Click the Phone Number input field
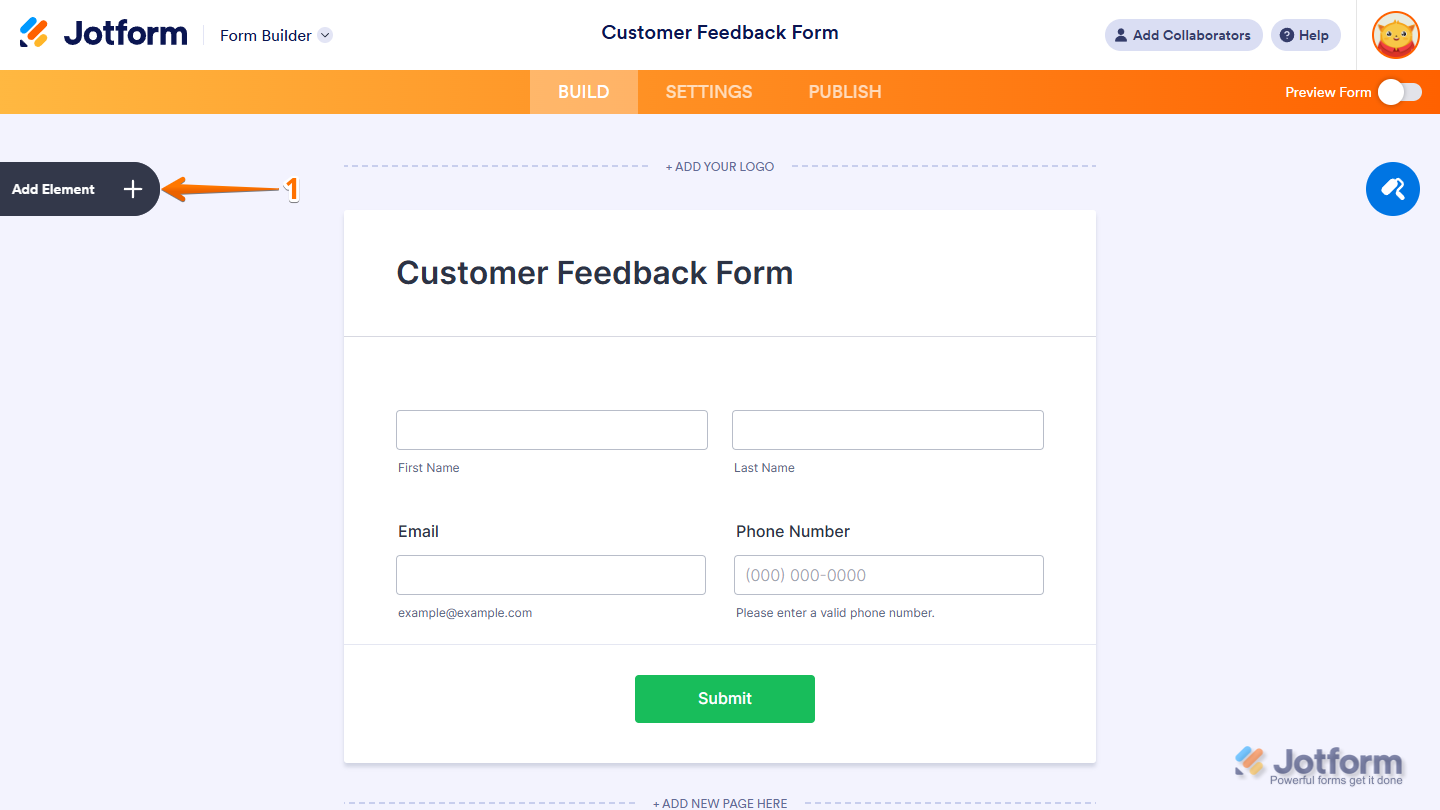 888,575
